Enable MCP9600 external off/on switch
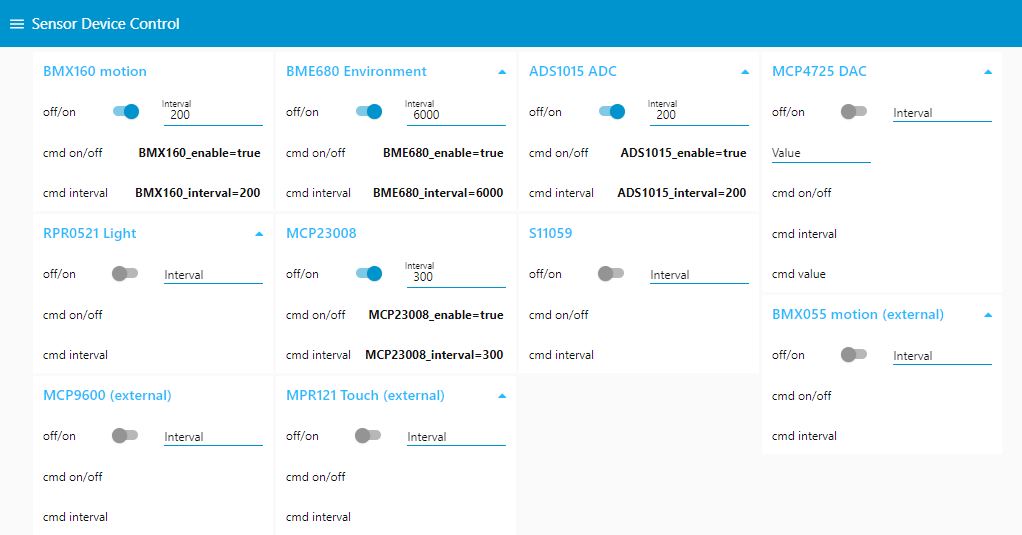Screen dimensions: 1022x535 [x=125, y=435]
